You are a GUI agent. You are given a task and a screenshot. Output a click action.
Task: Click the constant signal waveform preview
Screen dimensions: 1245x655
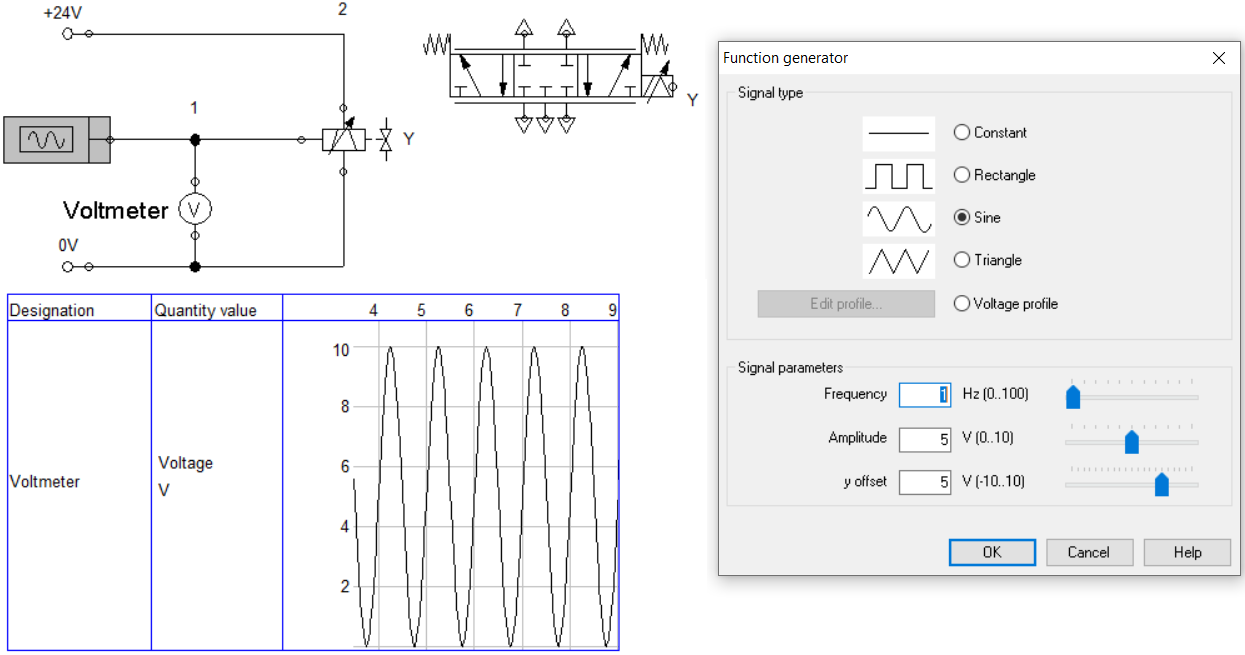(899, 132)
